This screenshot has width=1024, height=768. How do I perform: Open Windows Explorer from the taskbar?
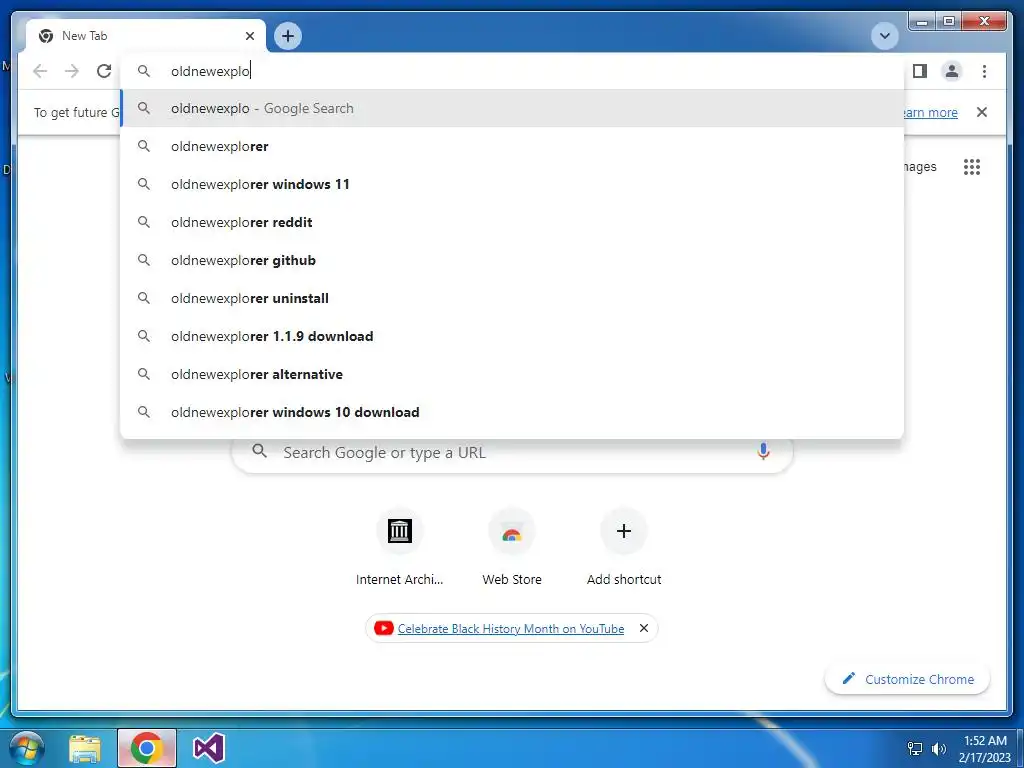[x=85, y=748]
